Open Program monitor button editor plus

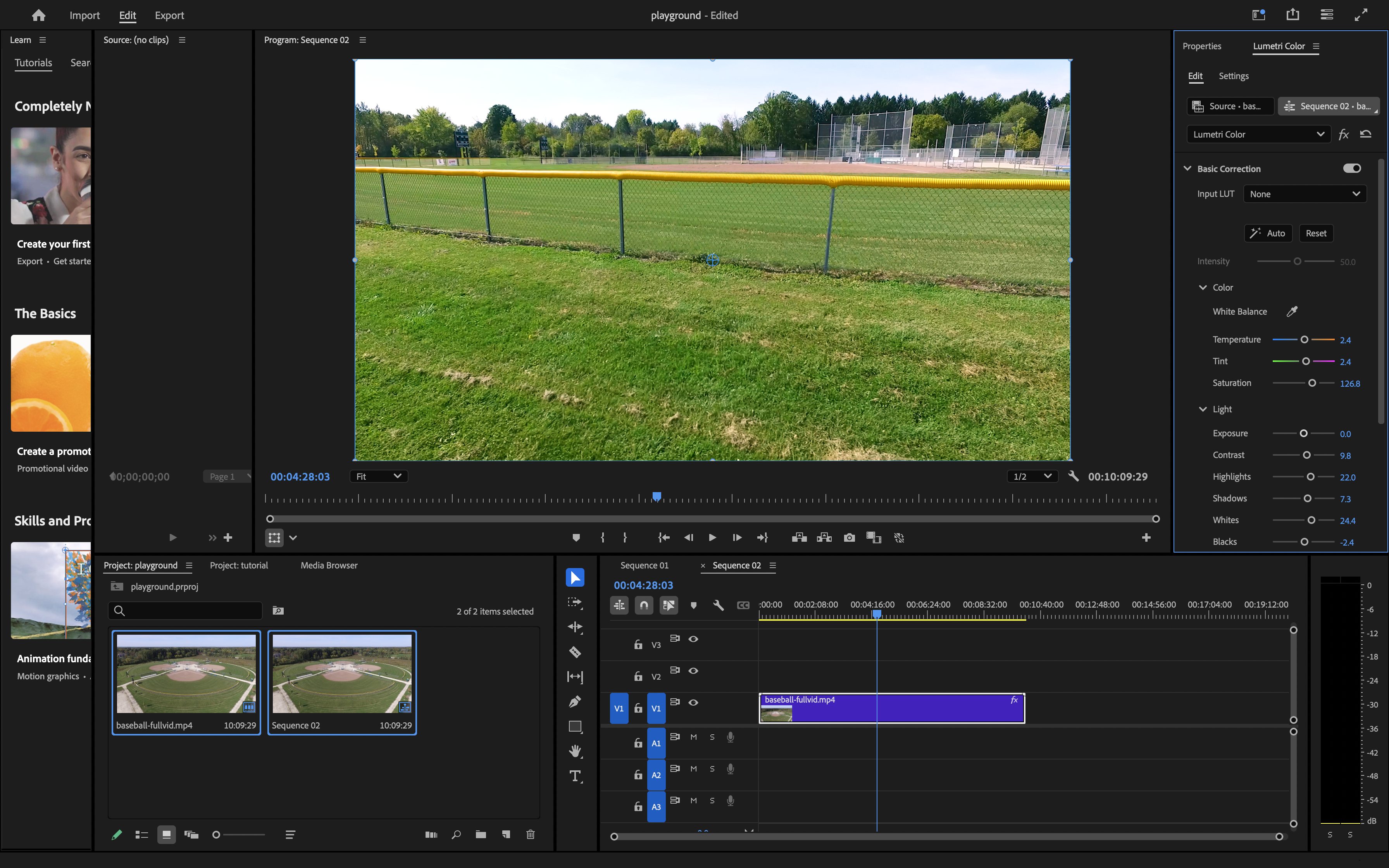[x=1146, y=538]
